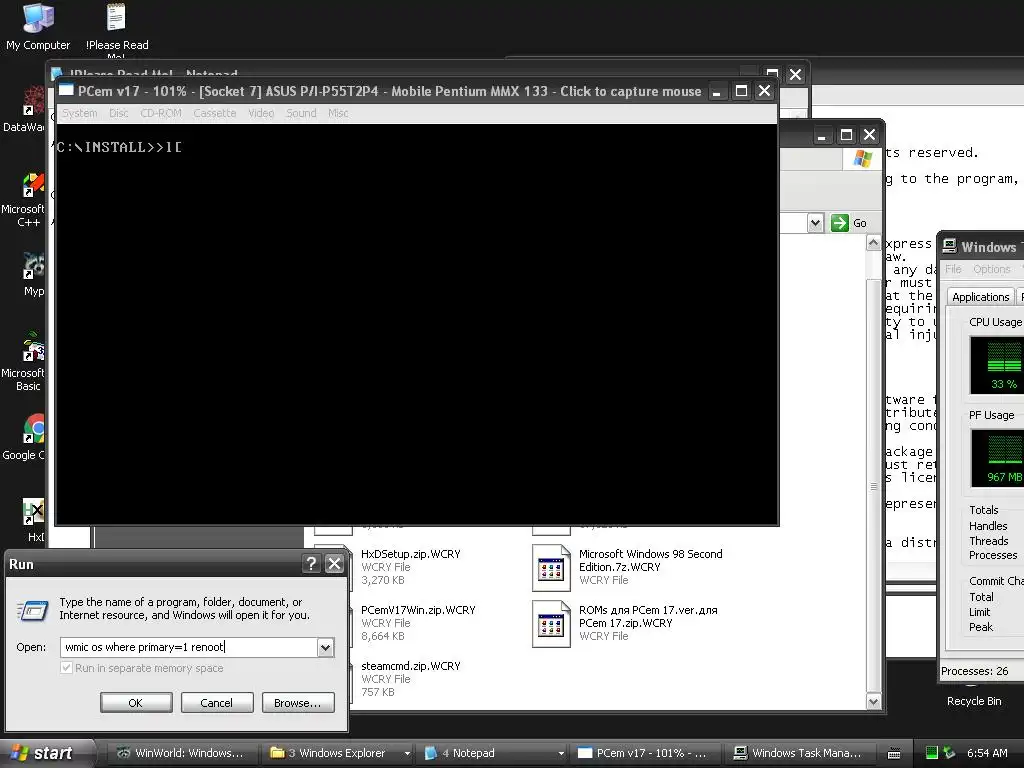Click the Start button

(47, 753)
